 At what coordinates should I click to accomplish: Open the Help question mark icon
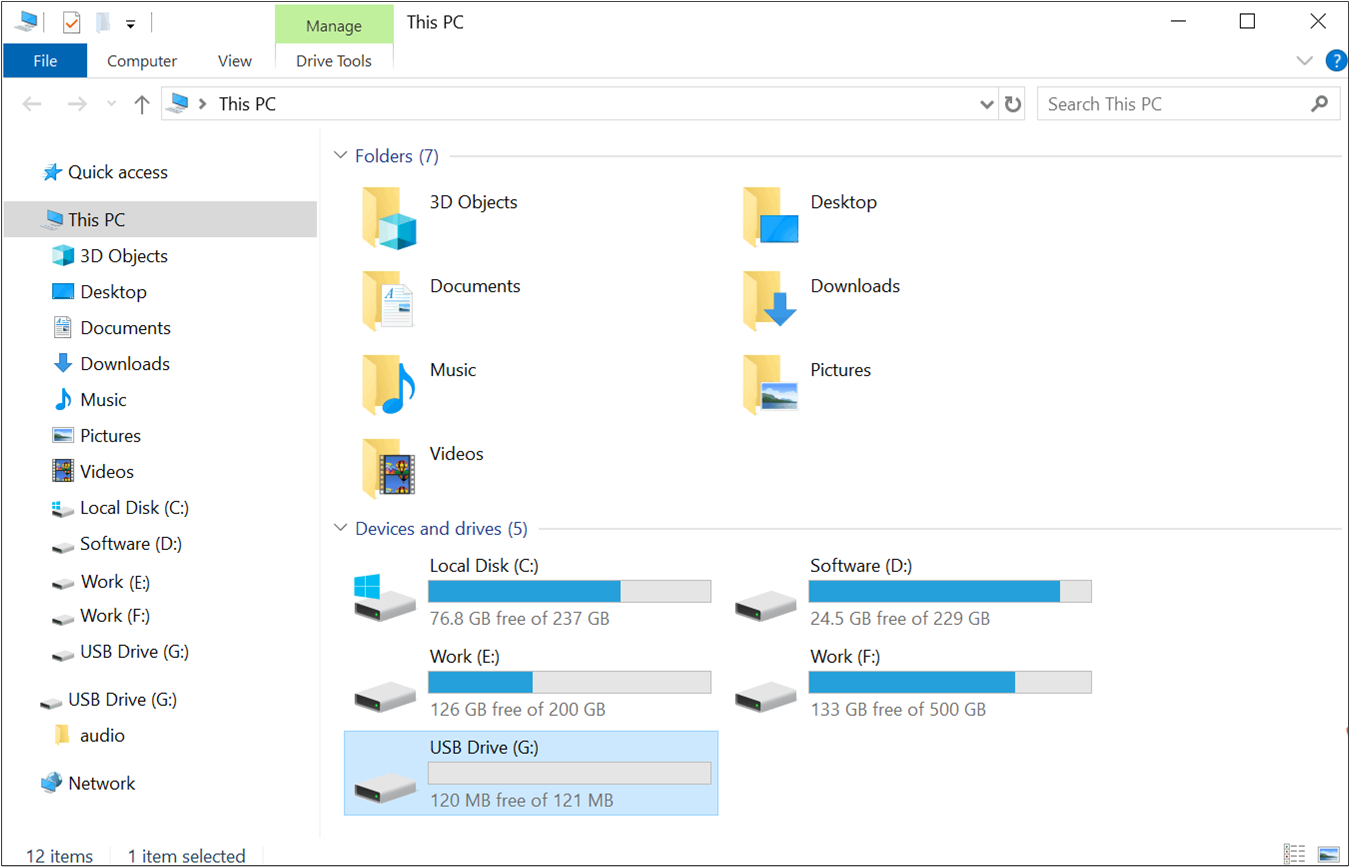pos(1336,61)
